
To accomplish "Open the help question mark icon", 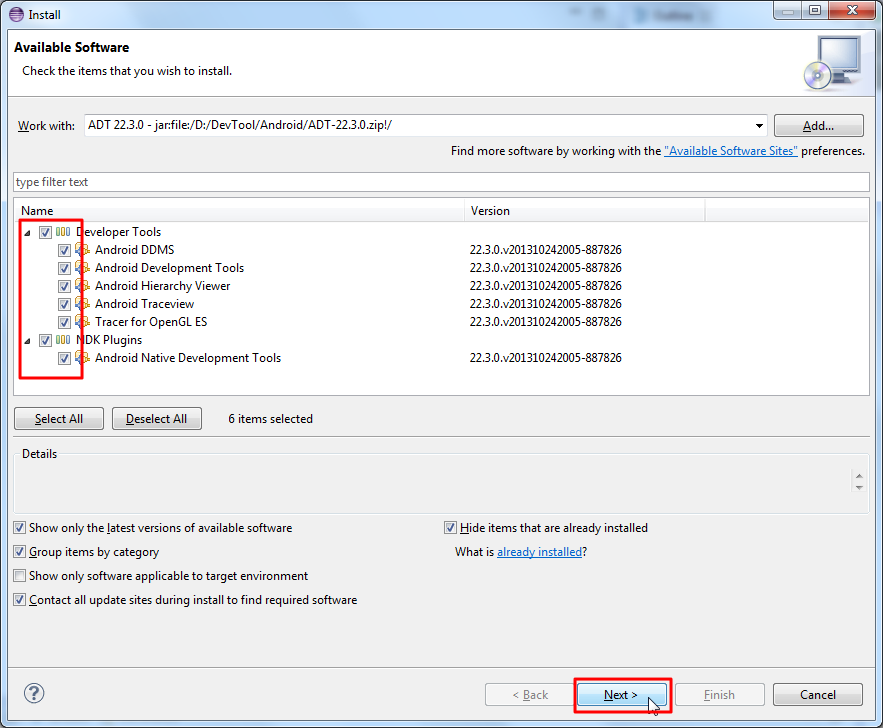I will pyautogui.click(x=34, y=693).
